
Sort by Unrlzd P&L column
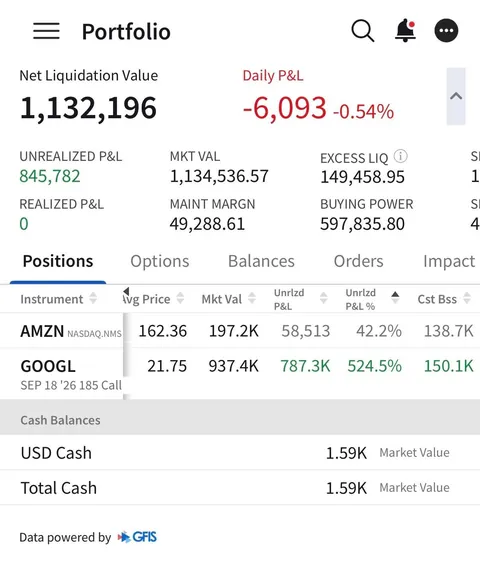tap(300, 299)
